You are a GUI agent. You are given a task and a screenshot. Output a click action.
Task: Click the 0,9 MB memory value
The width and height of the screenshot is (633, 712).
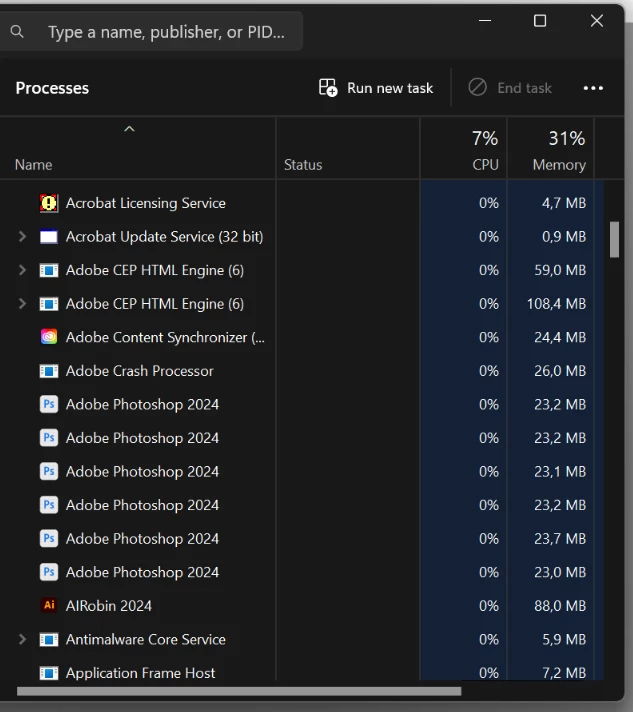564,237
